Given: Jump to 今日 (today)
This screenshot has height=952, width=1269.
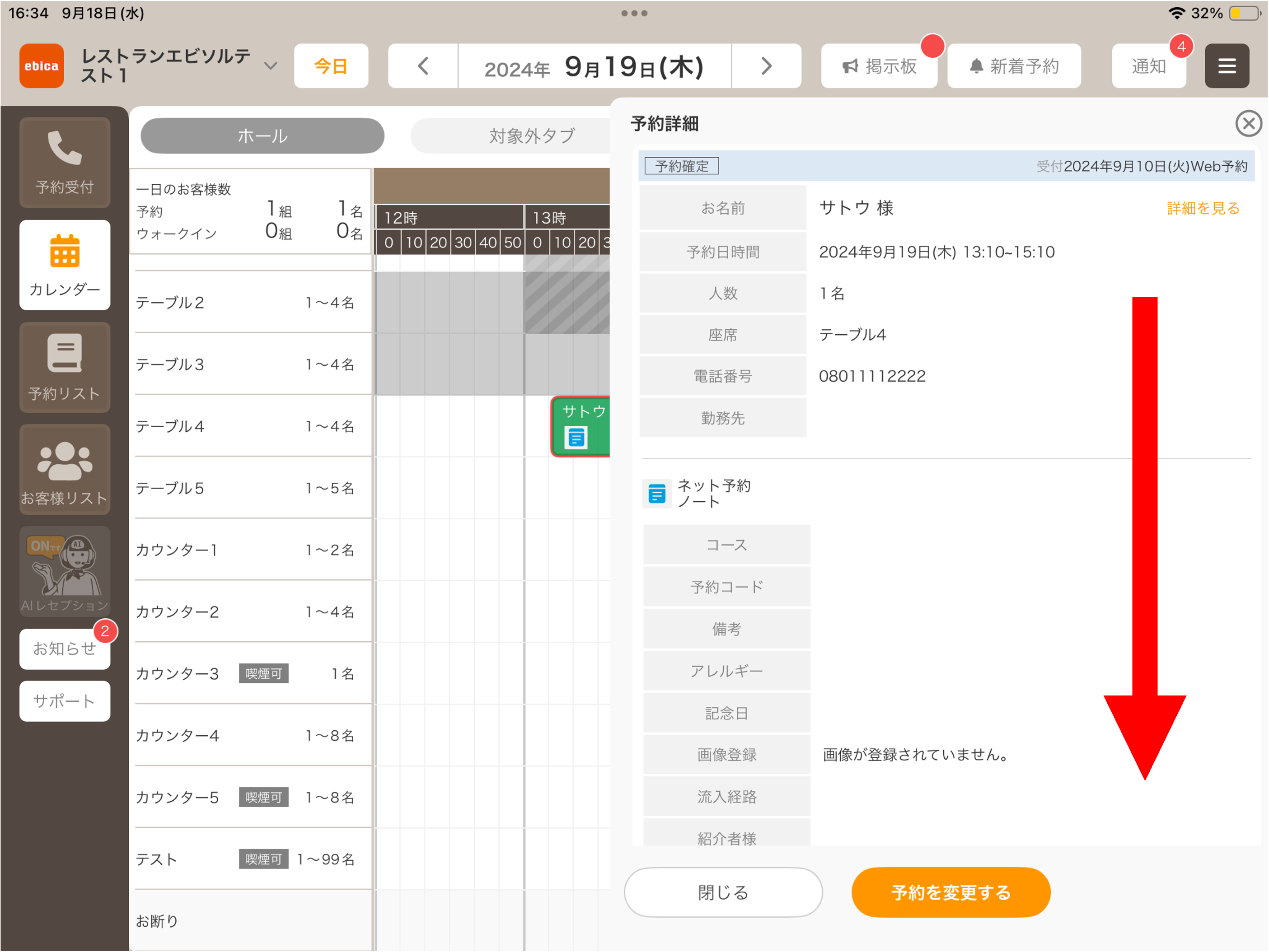Looking at the screenshot, I should [x=331, y=66].
